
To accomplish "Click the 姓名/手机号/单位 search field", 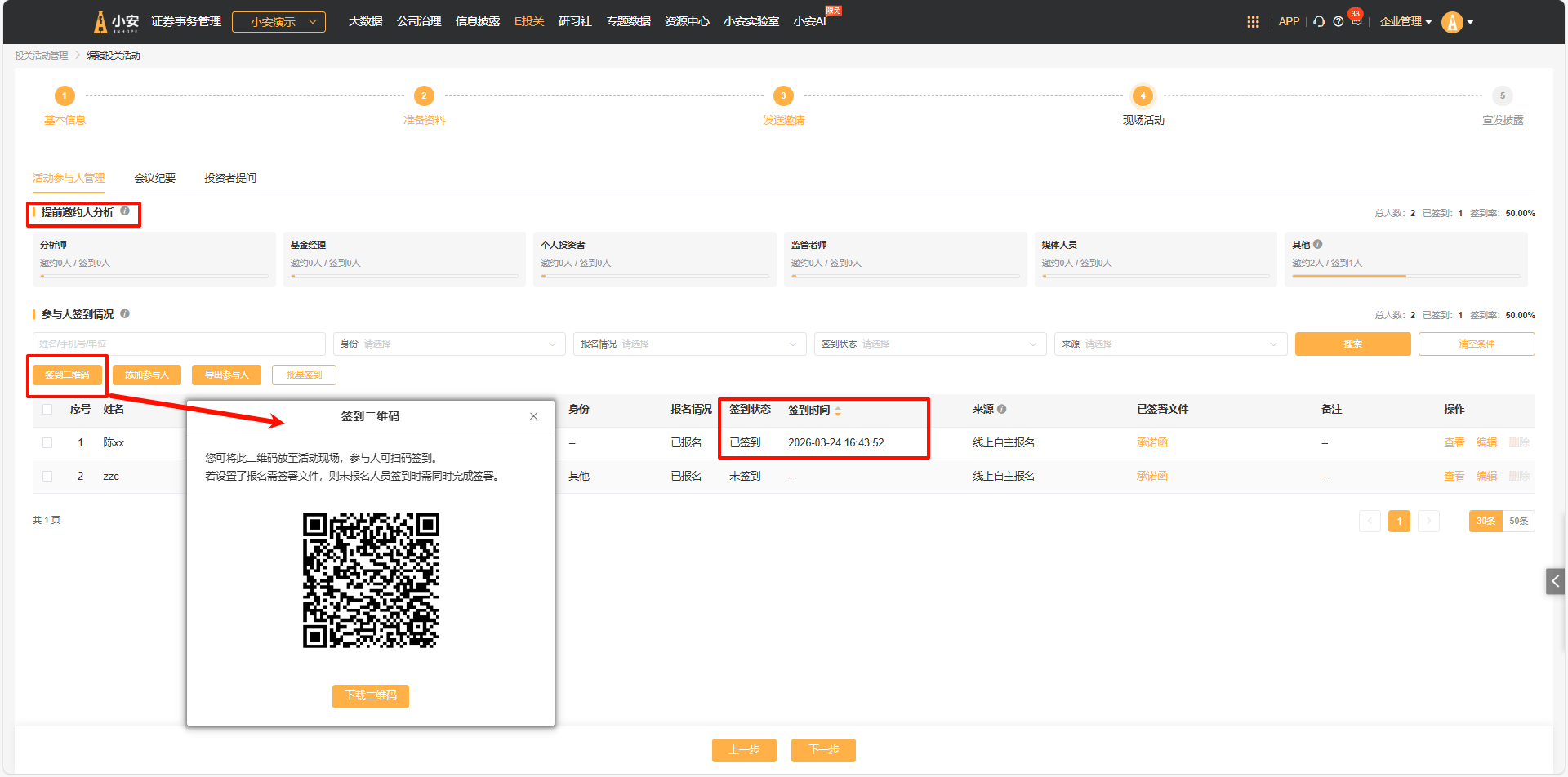I will (178, 344).
